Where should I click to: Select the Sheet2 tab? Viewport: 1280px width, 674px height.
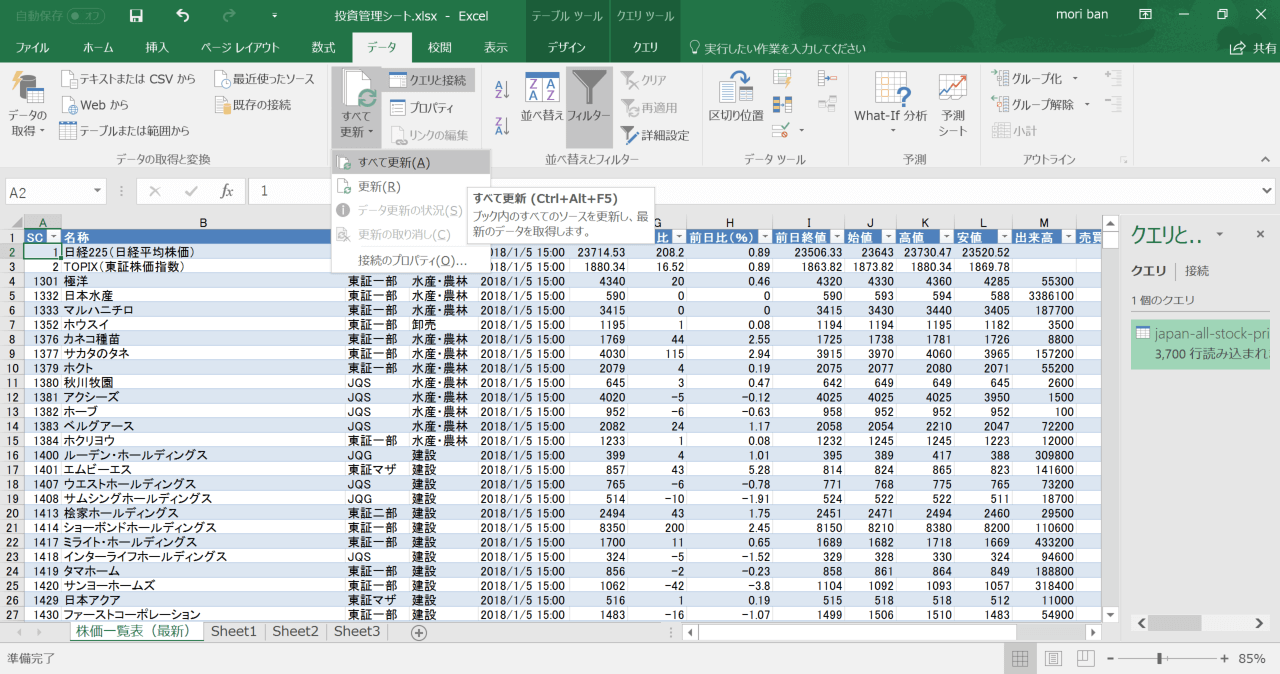pos(296,632)
